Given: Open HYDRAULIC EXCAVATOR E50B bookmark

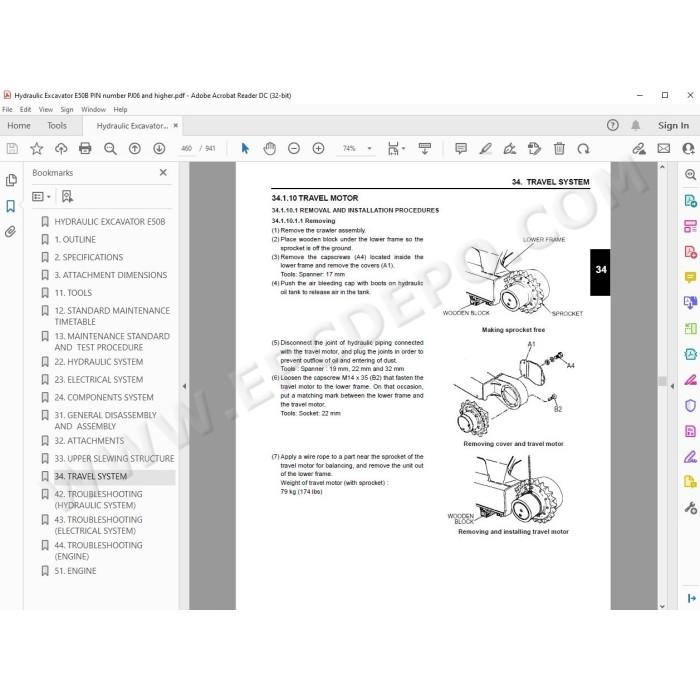Looking at the screenshot, I should [110, 222].
